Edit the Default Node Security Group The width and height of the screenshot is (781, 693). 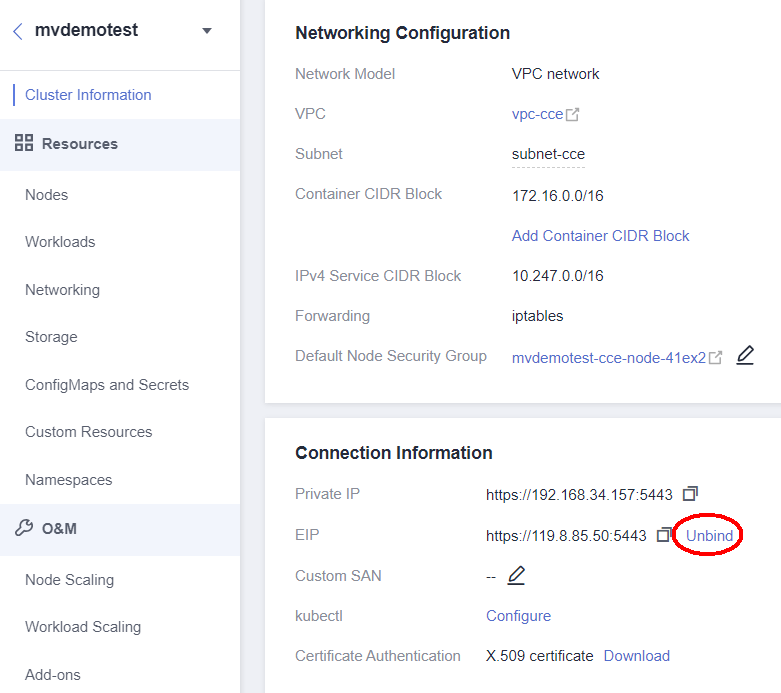click(745, 356)
